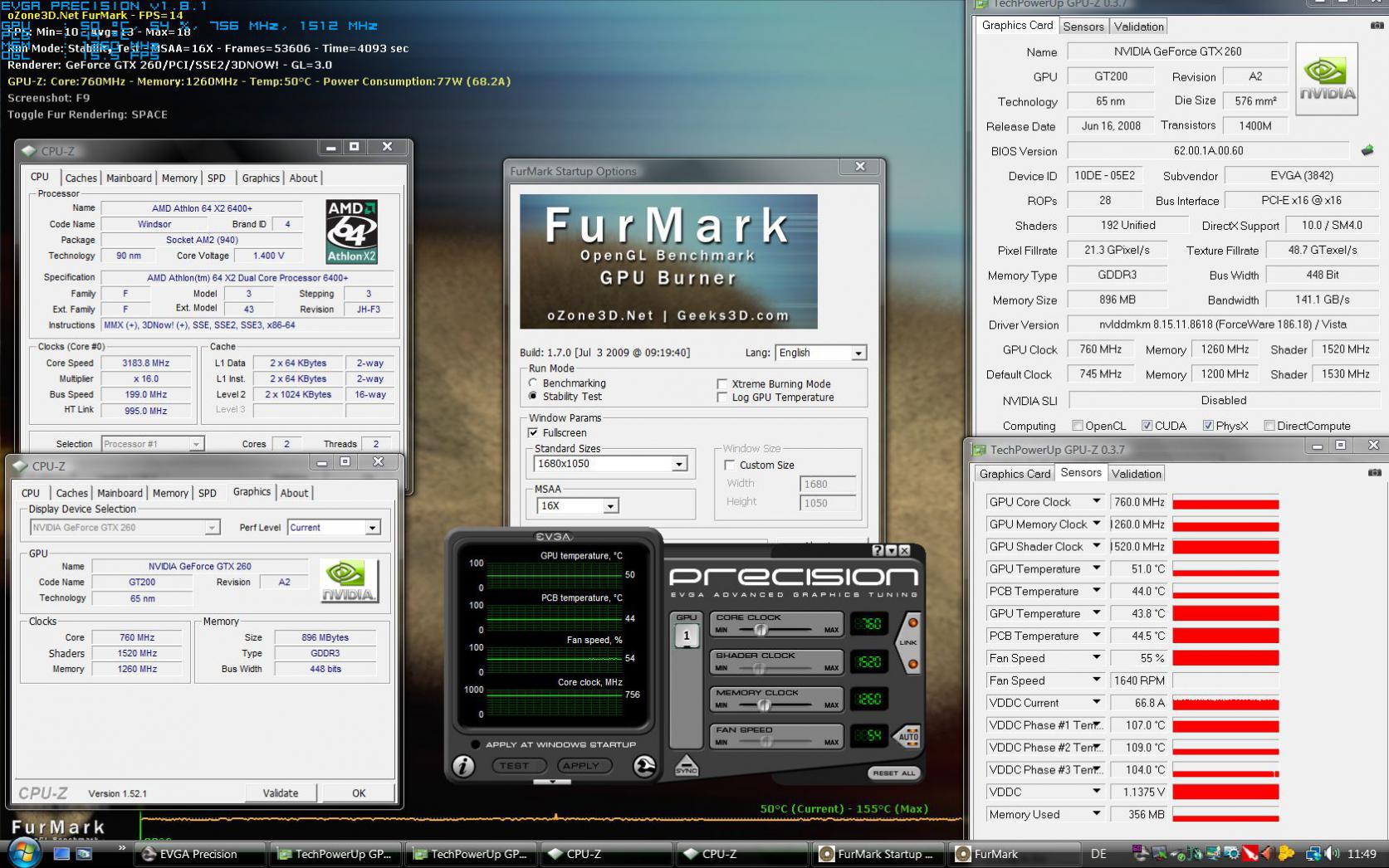
Task: Click RESET ALL in EVGA Precision
Action: tap(893, 773)
